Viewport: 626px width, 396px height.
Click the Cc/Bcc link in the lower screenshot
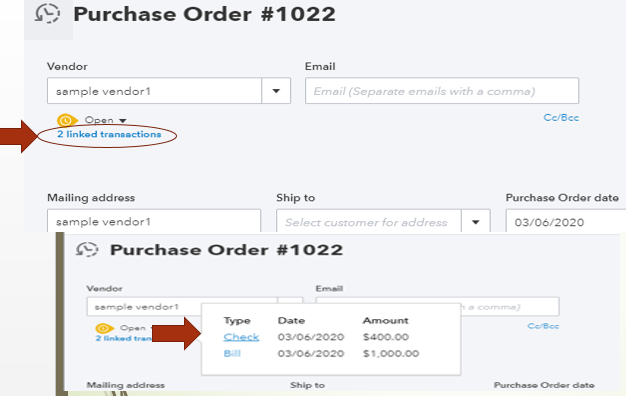[543, 326]
